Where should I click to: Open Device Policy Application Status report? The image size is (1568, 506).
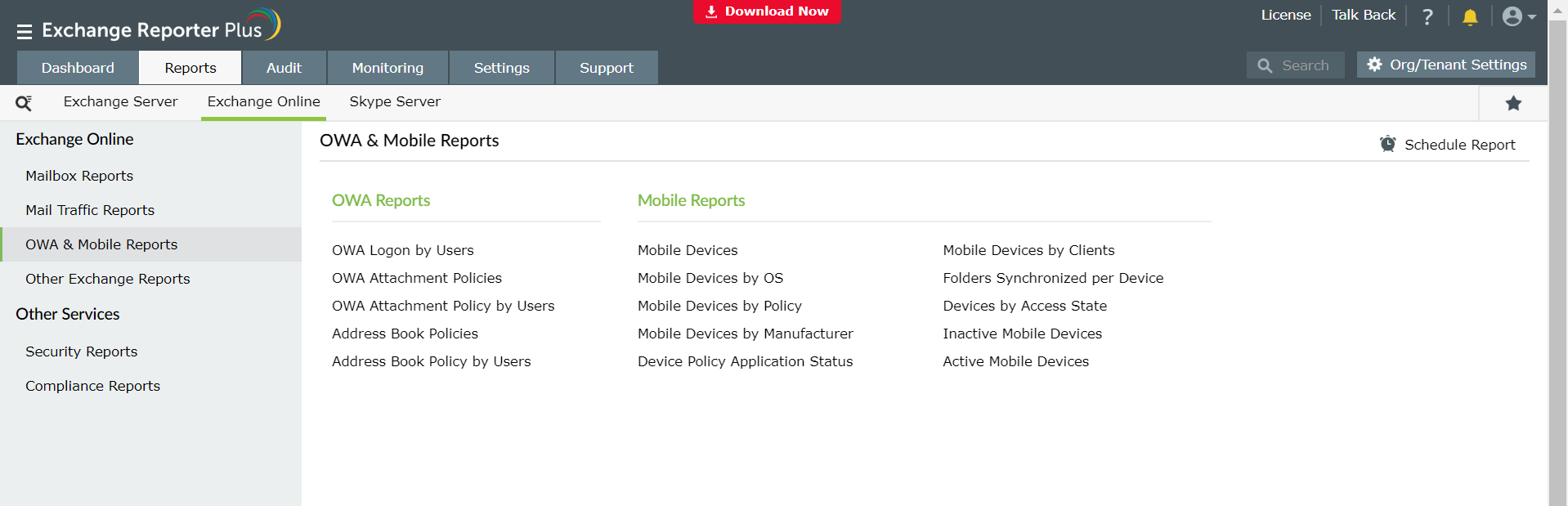pos(745,361)
